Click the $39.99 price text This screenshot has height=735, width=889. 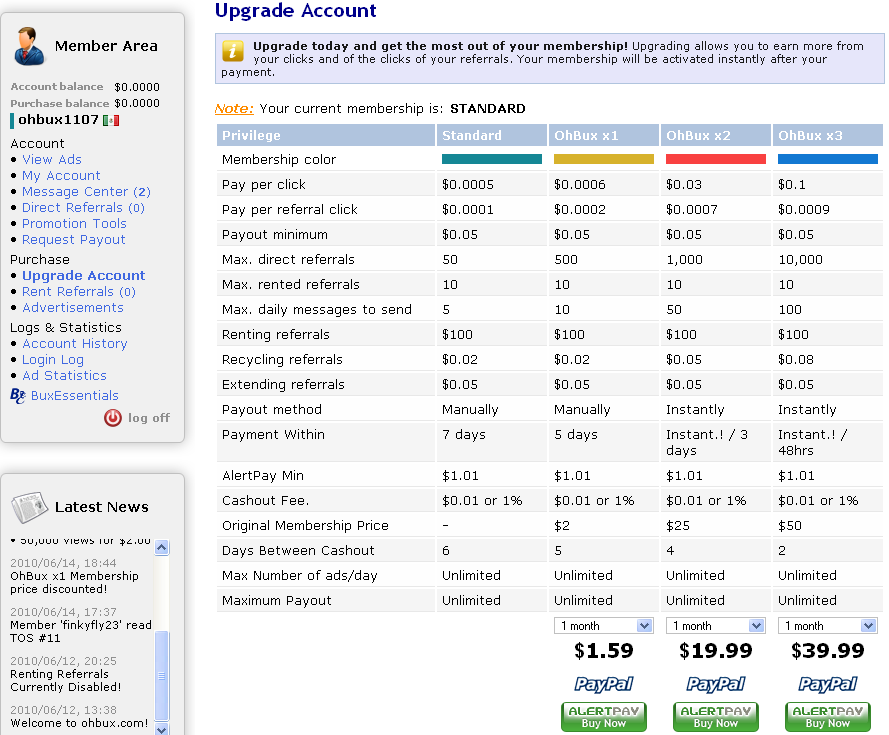[827, 650]
